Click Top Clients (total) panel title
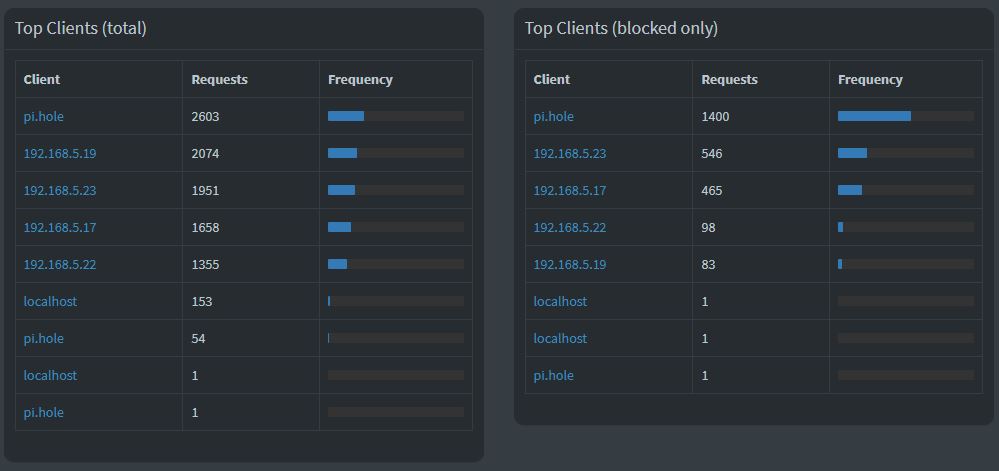Screen dimensions: 999x471 click(81, 29)
